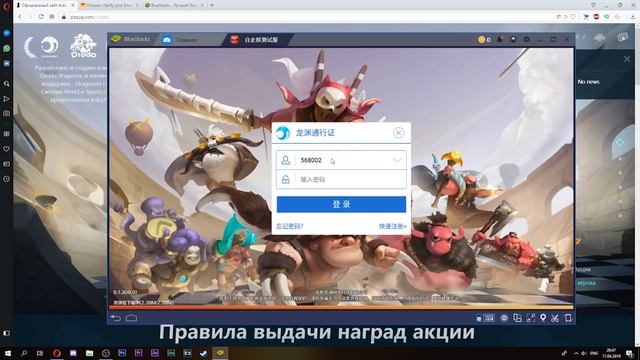The image size is (640, 360).
Task: Click the BlueStacks Android back arrow
Action: coord(116,318)
